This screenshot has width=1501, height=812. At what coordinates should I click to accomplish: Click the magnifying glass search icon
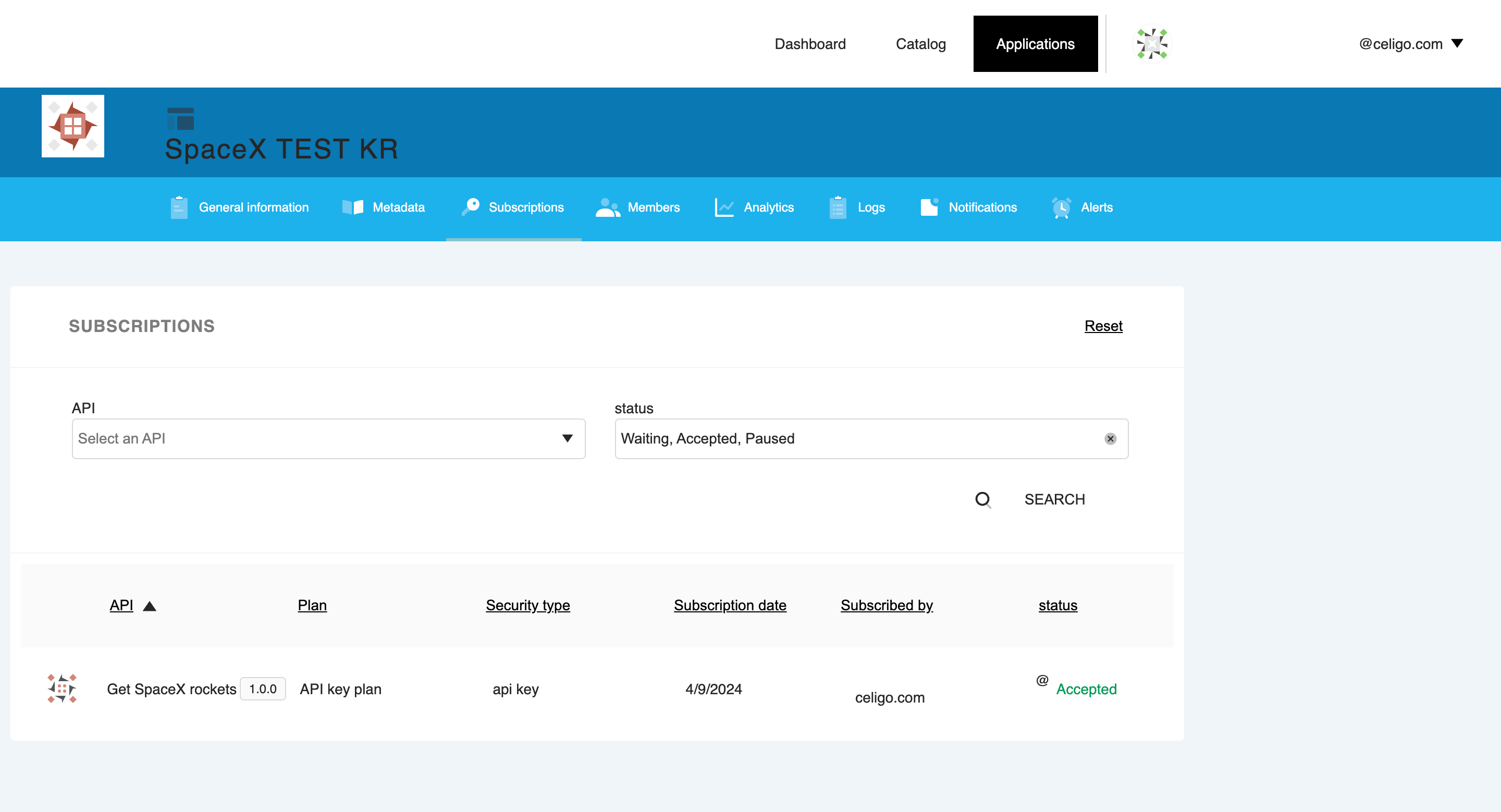[x=982, y=499]
